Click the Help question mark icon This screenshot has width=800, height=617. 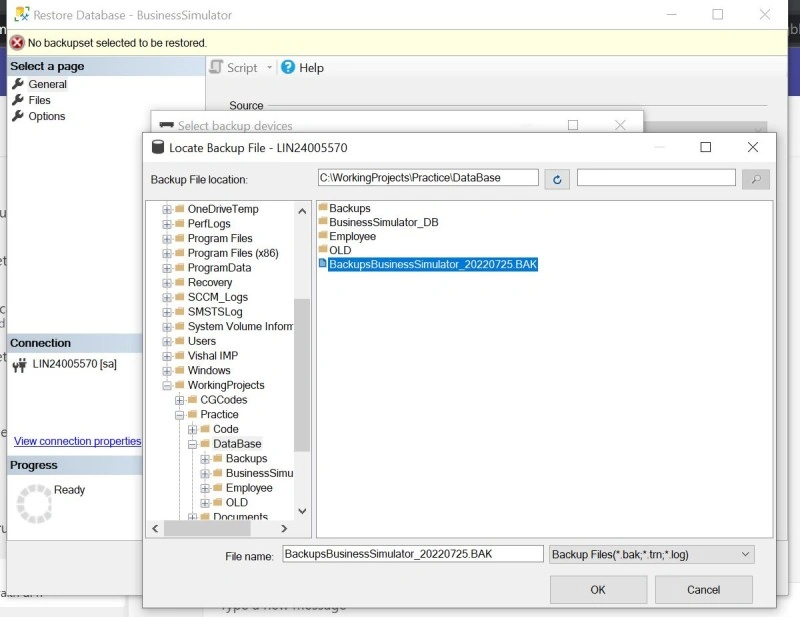point(288,67)
